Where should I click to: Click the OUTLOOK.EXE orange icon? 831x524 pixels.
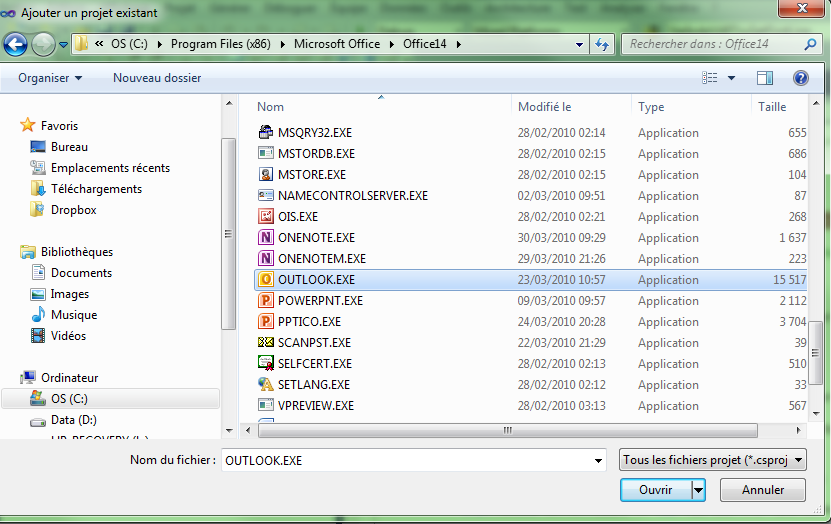(266, 280)
